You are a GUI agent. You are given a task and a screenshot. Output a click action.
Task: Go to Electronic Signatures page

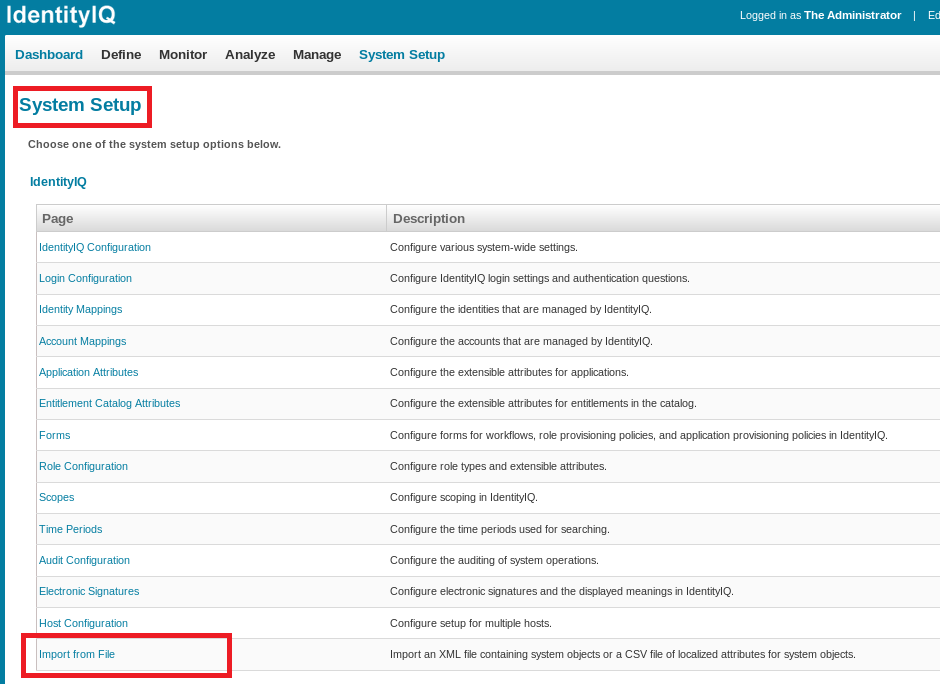tap(89, 591)
